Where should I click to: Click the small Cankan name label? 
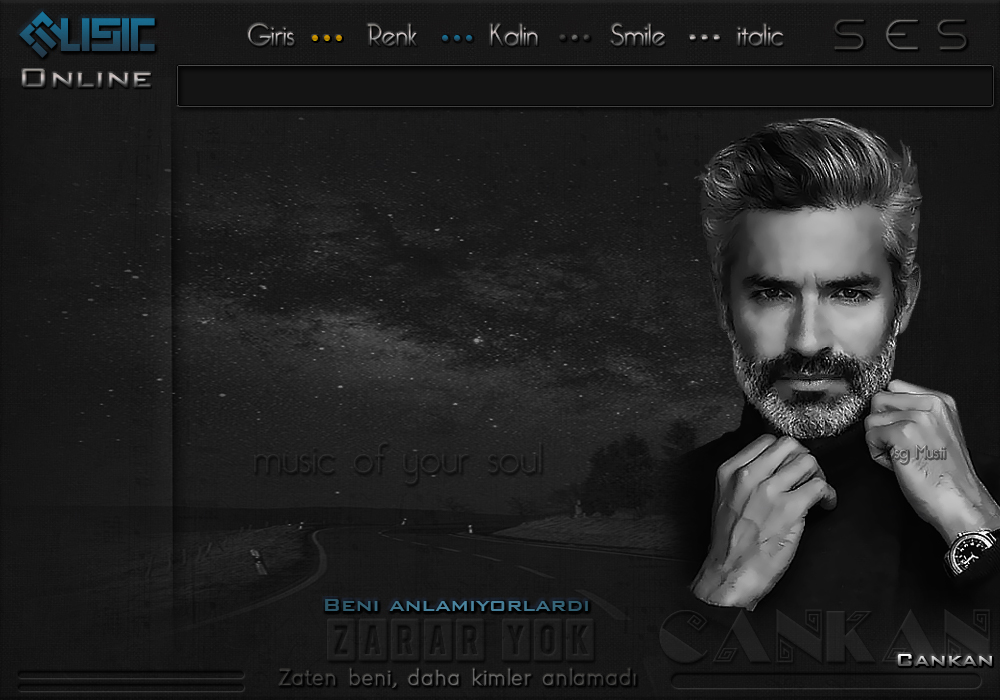(944, 660)
